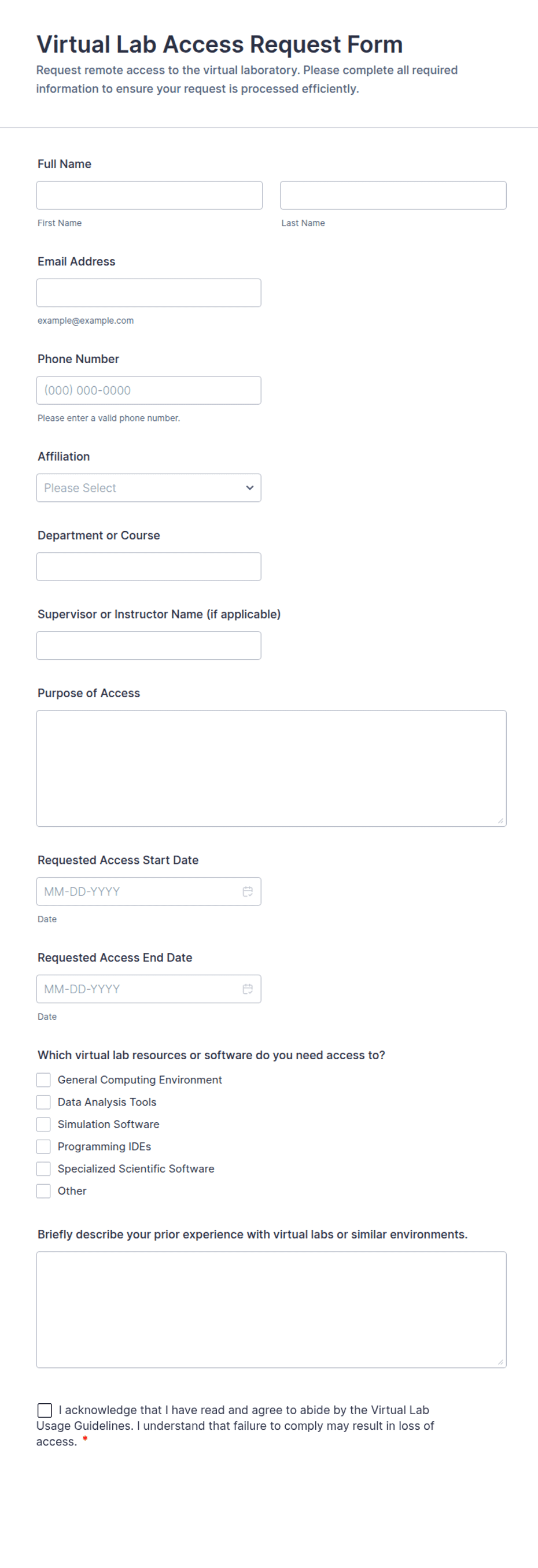
Task: Open the Start Date calendar picker icon
Action: pos(248,891)
